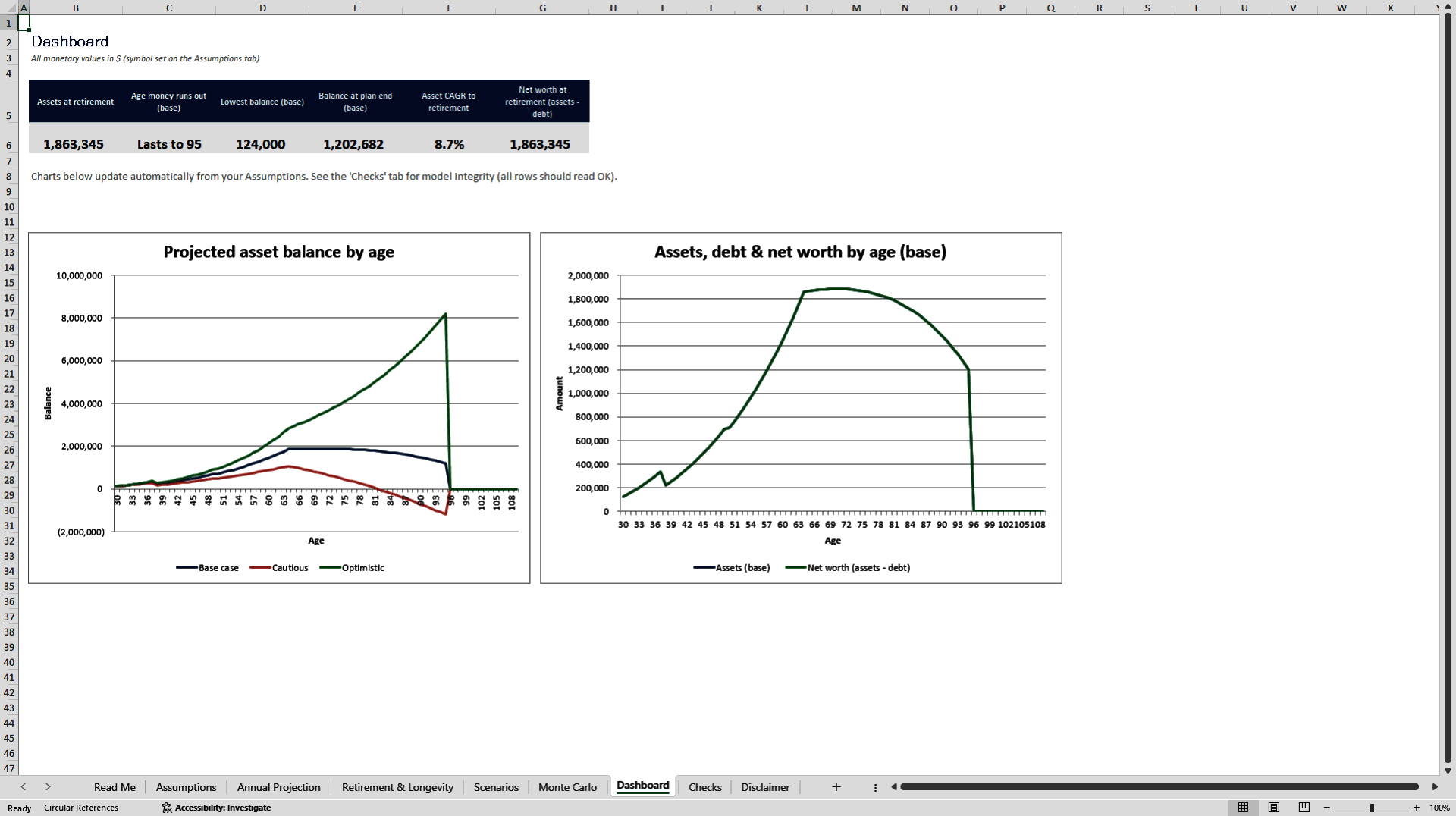
Task: Select all cells via corner triangle
Action: coord(9,8)
